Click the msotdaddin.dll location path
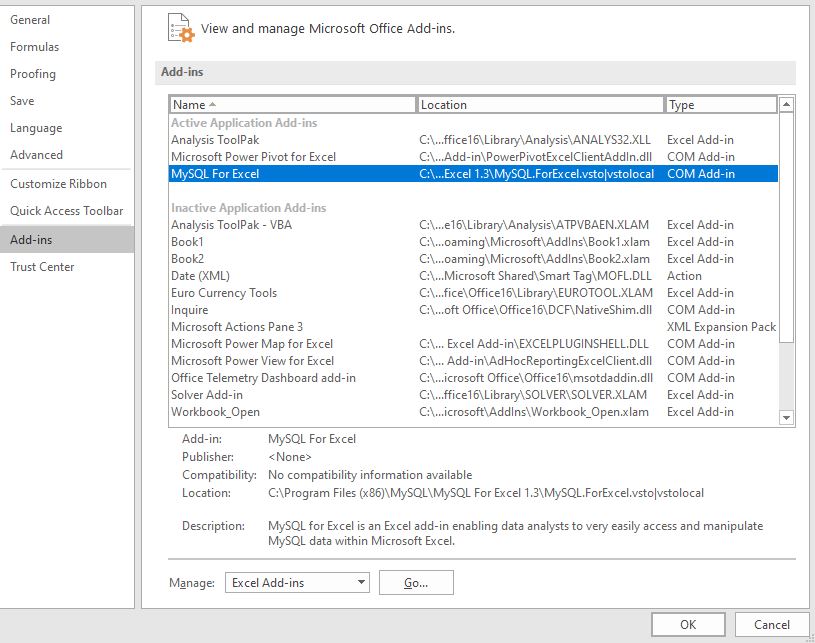This screenshot has height=643, width=815. [536, 378]
